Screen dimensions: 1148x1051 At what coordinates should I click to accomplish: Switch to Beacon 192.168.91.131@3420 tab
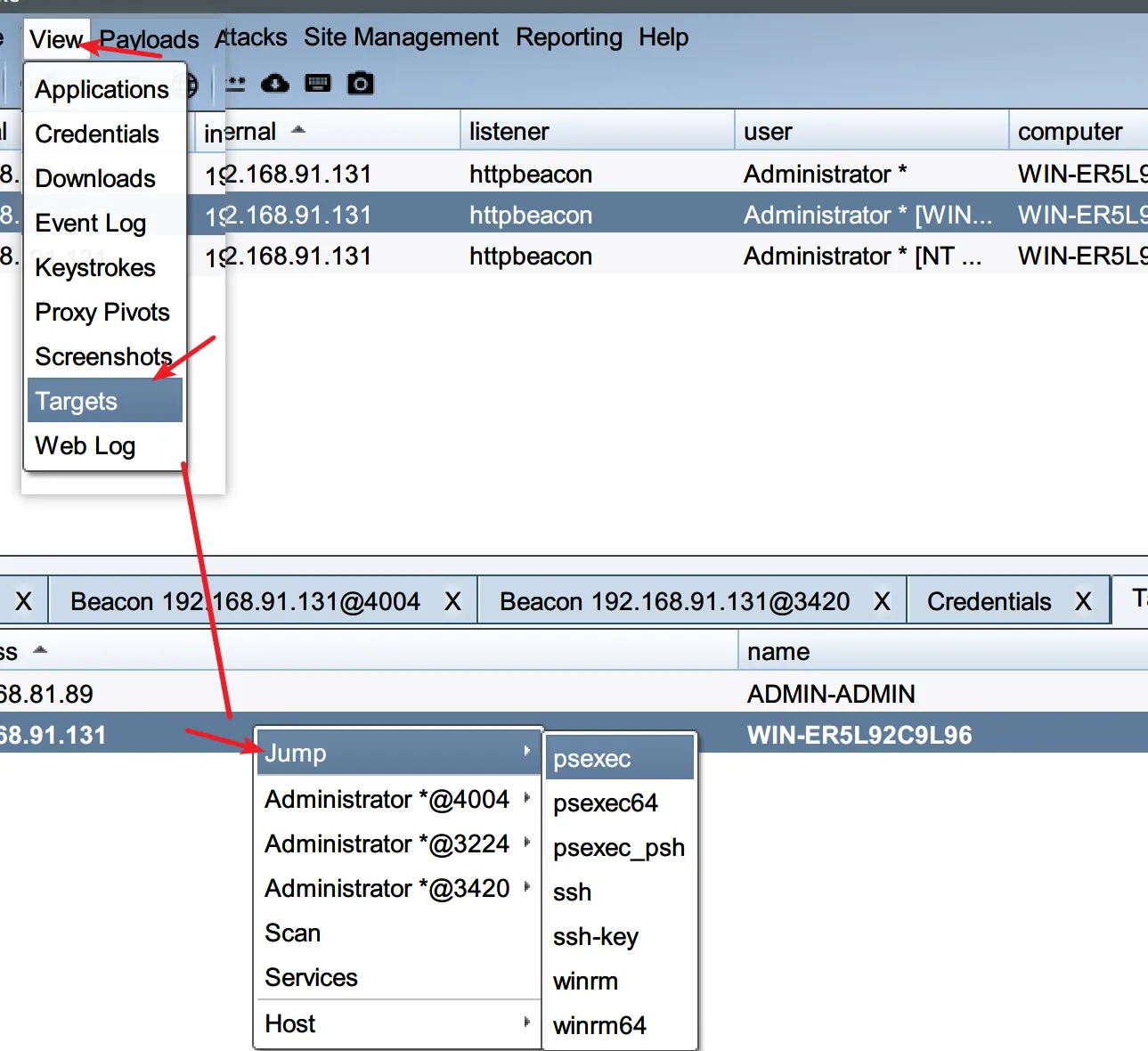674,601
